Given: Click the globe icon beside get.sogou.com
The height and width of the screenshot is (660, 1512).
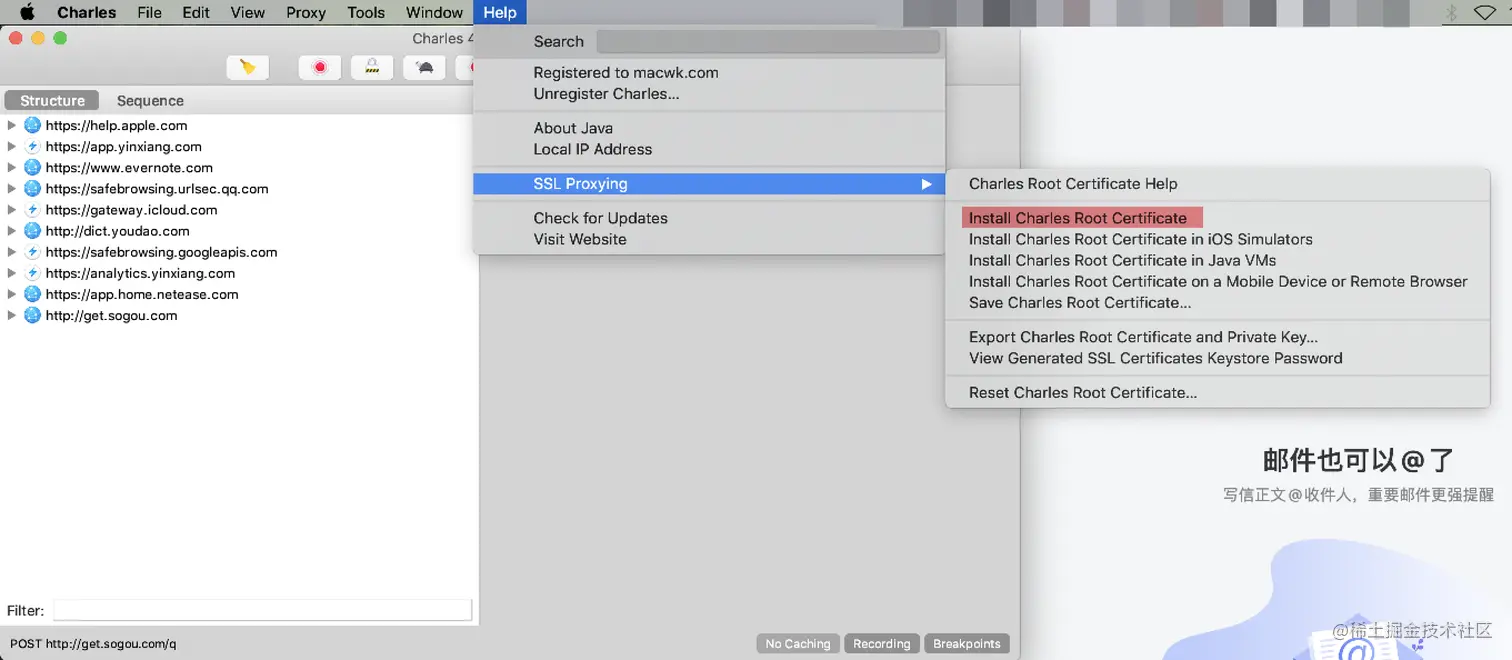Looking at the screenshot, I should 32,315.
